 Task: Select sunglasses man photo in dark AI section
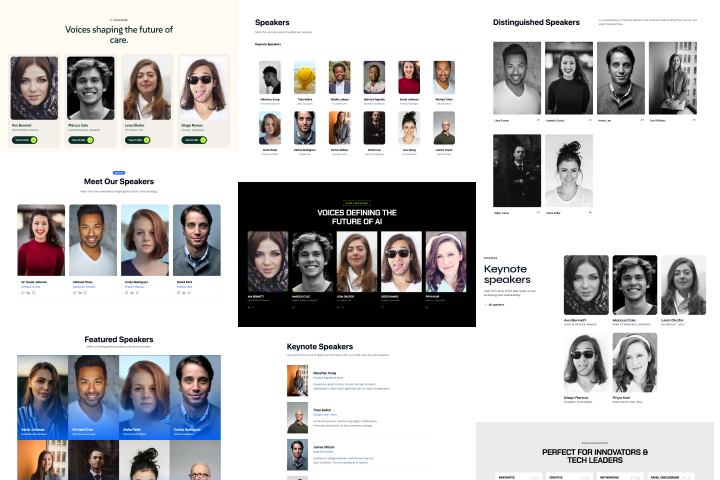401,262
